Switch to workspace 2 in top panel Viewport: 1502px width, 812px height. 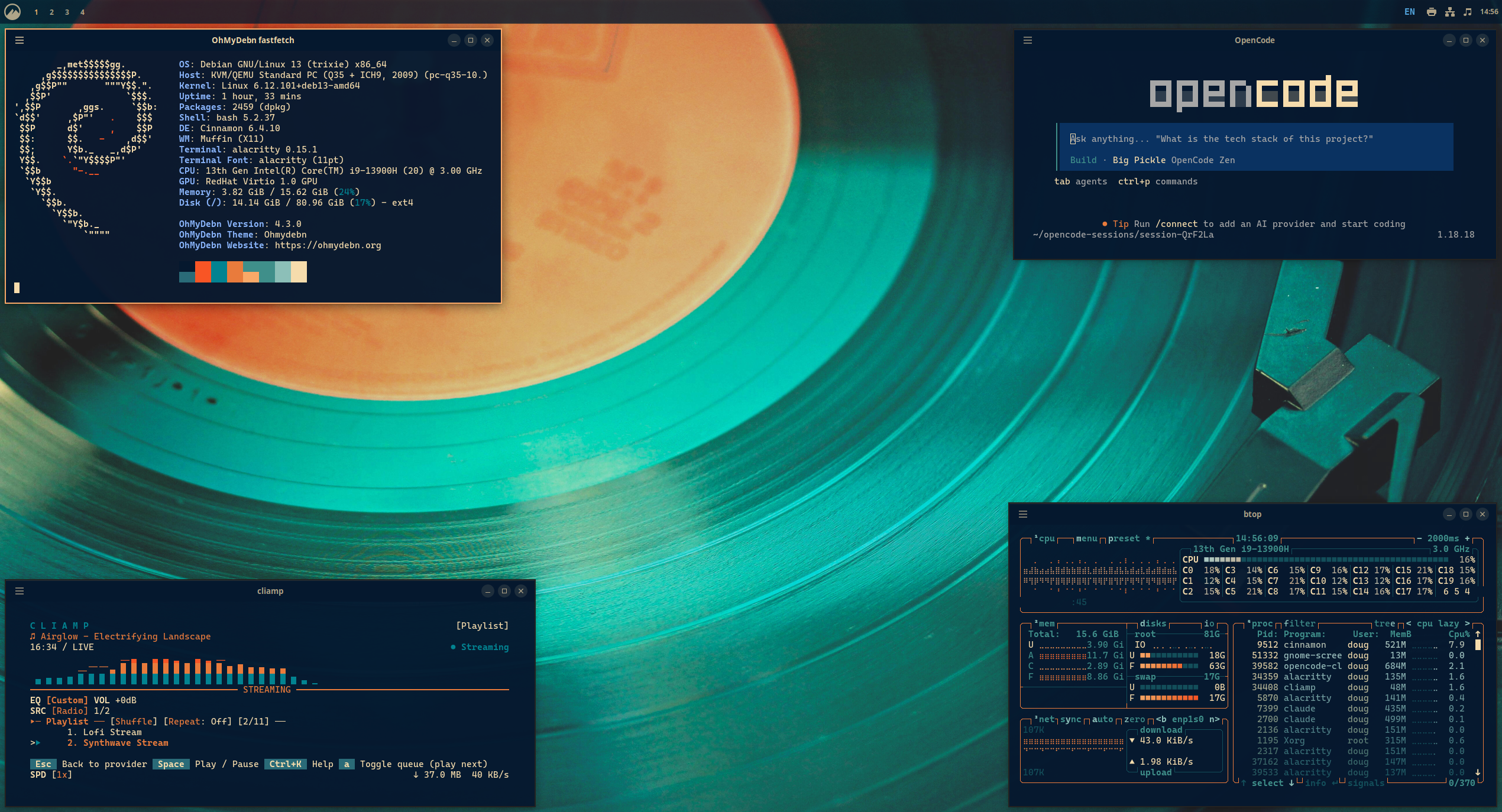coord(51,12)
